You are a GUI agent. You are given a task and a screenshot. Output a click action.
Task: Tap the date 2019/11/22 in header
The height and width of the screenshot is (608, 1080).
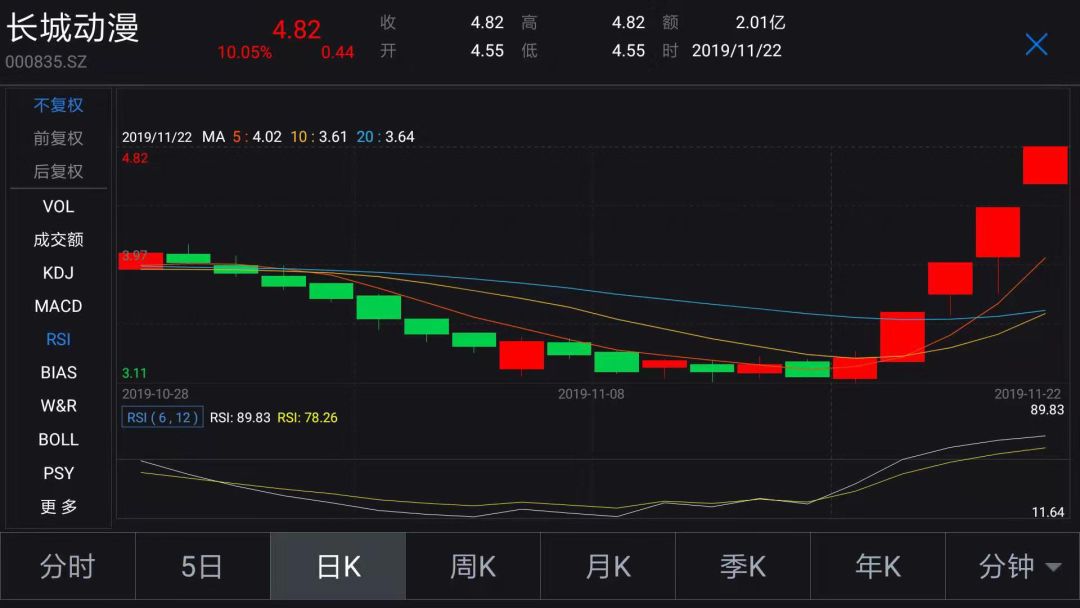[x=736, y=50]
